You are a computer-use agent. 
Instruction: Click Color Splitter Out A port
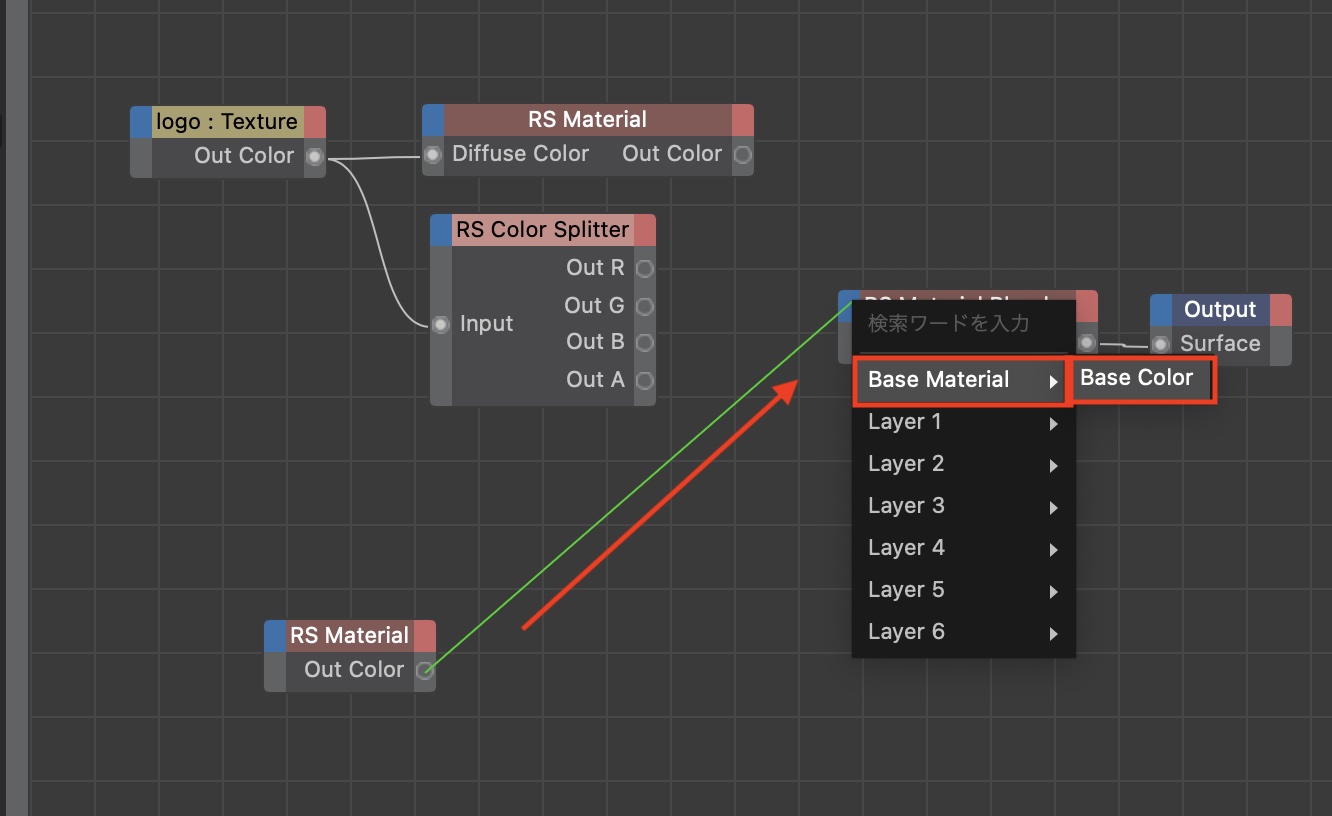coord(645,380)
